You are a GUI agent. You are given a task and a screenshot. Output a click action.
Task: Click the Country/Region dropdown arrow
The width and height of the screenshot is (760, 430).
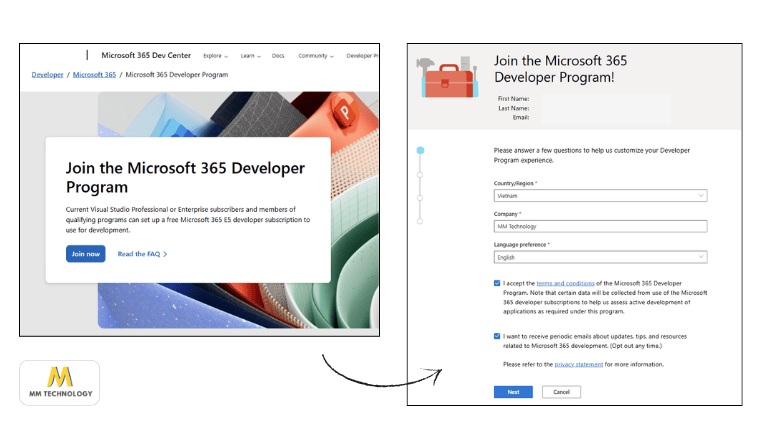(x=701, y=196)
